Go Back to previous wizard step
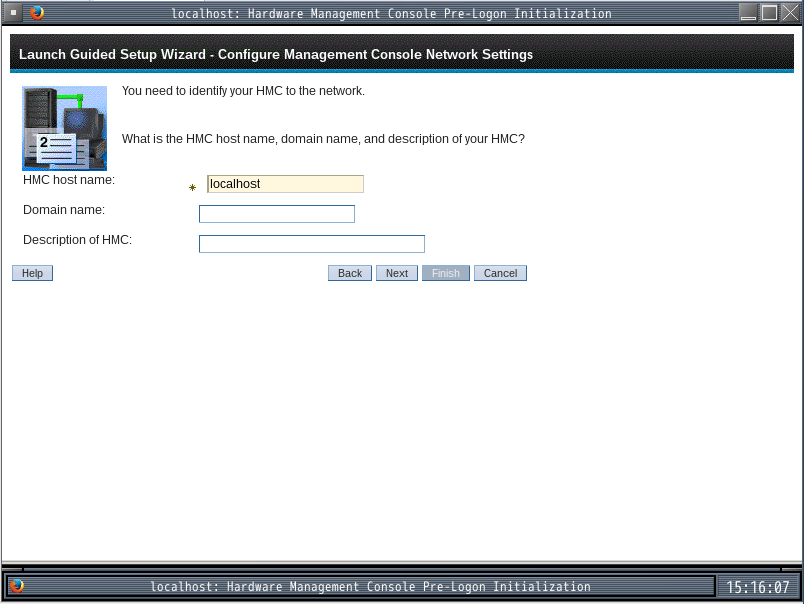The height and width of the screenshot is (604, 804). [350, 273]
